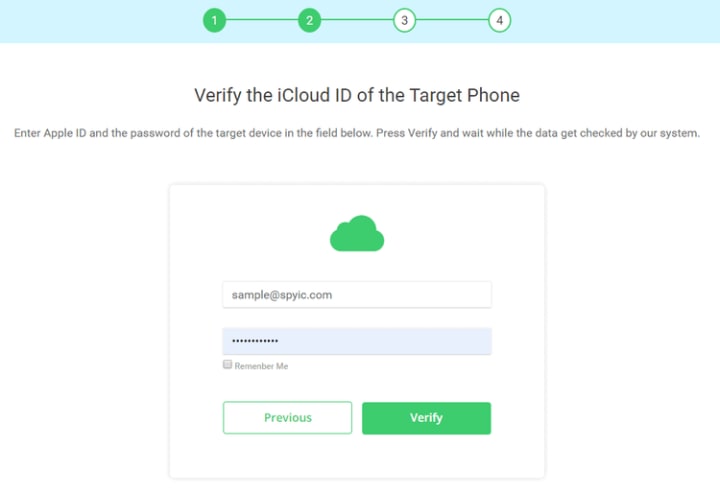
Task: Go to completed step 1 circle
Action: click(x=214, y=20)
